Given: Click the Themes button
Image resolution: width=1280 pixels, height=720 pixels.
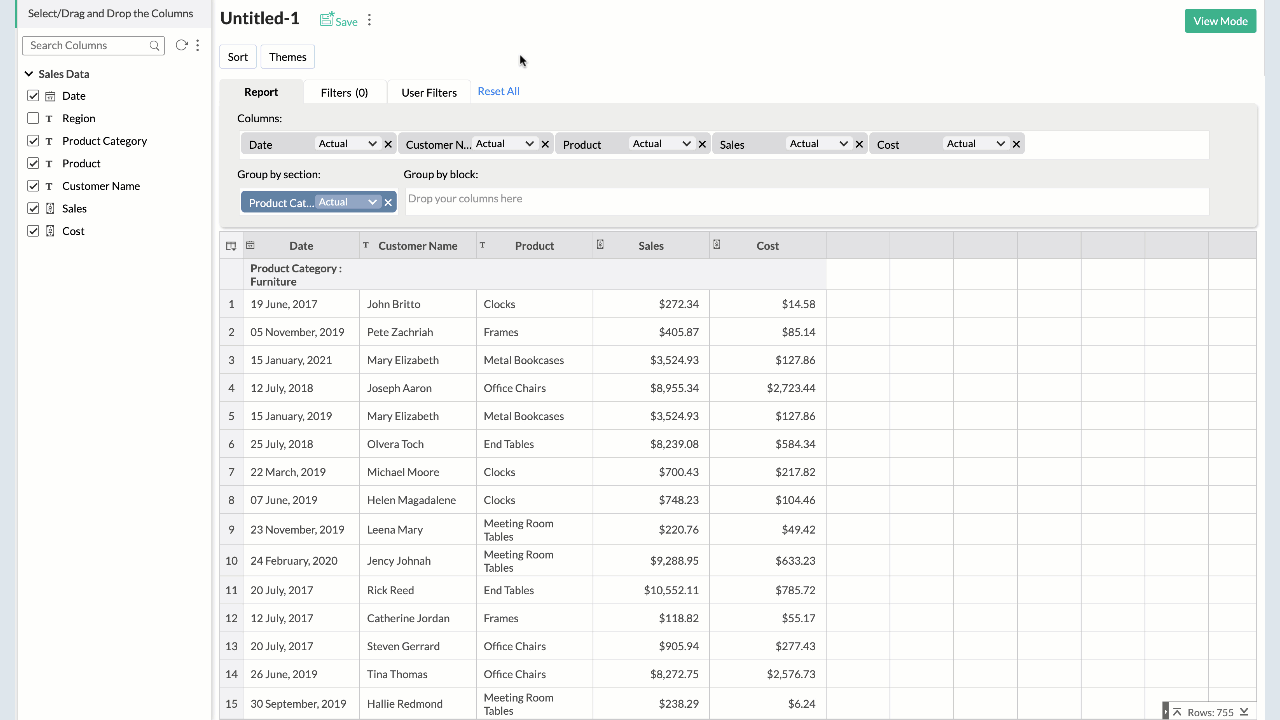Looking at the screenshot, I should (x=288, y=57).
